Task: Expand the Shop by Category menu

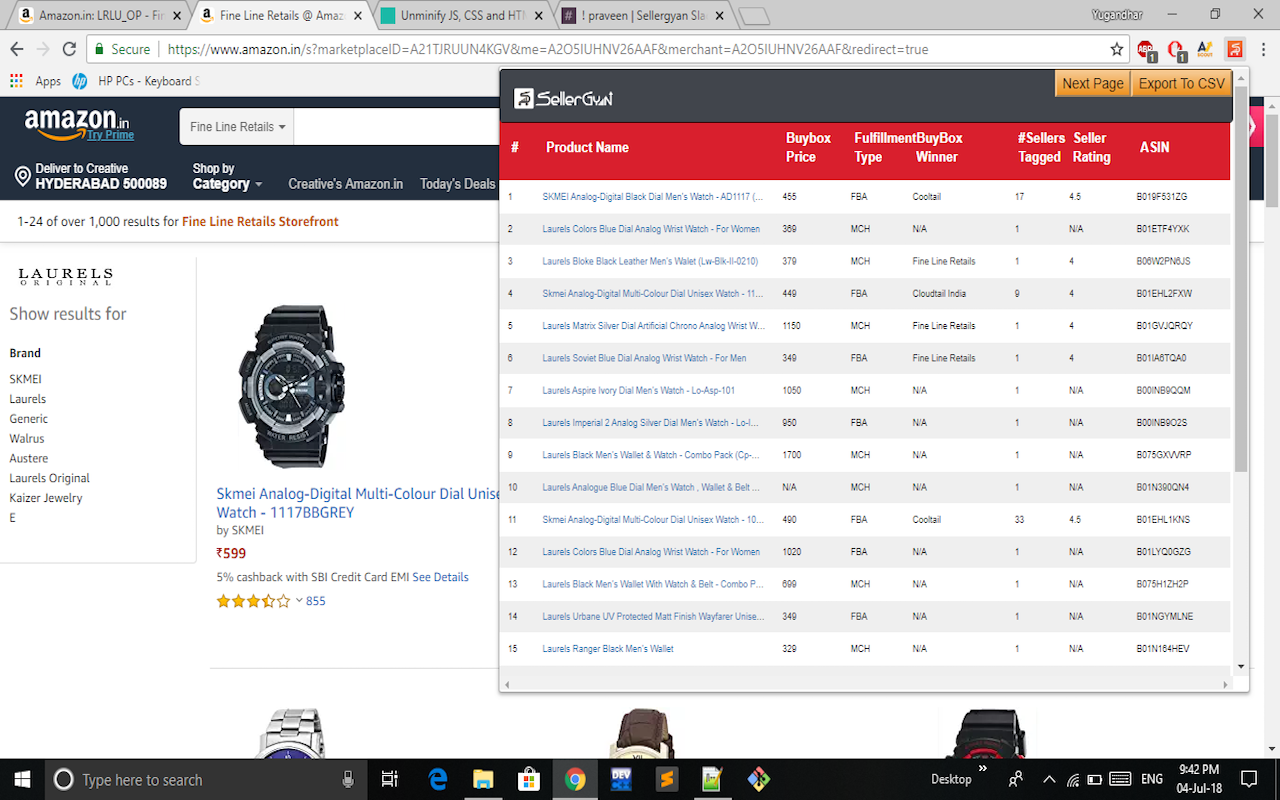Action: coord(227,177)
